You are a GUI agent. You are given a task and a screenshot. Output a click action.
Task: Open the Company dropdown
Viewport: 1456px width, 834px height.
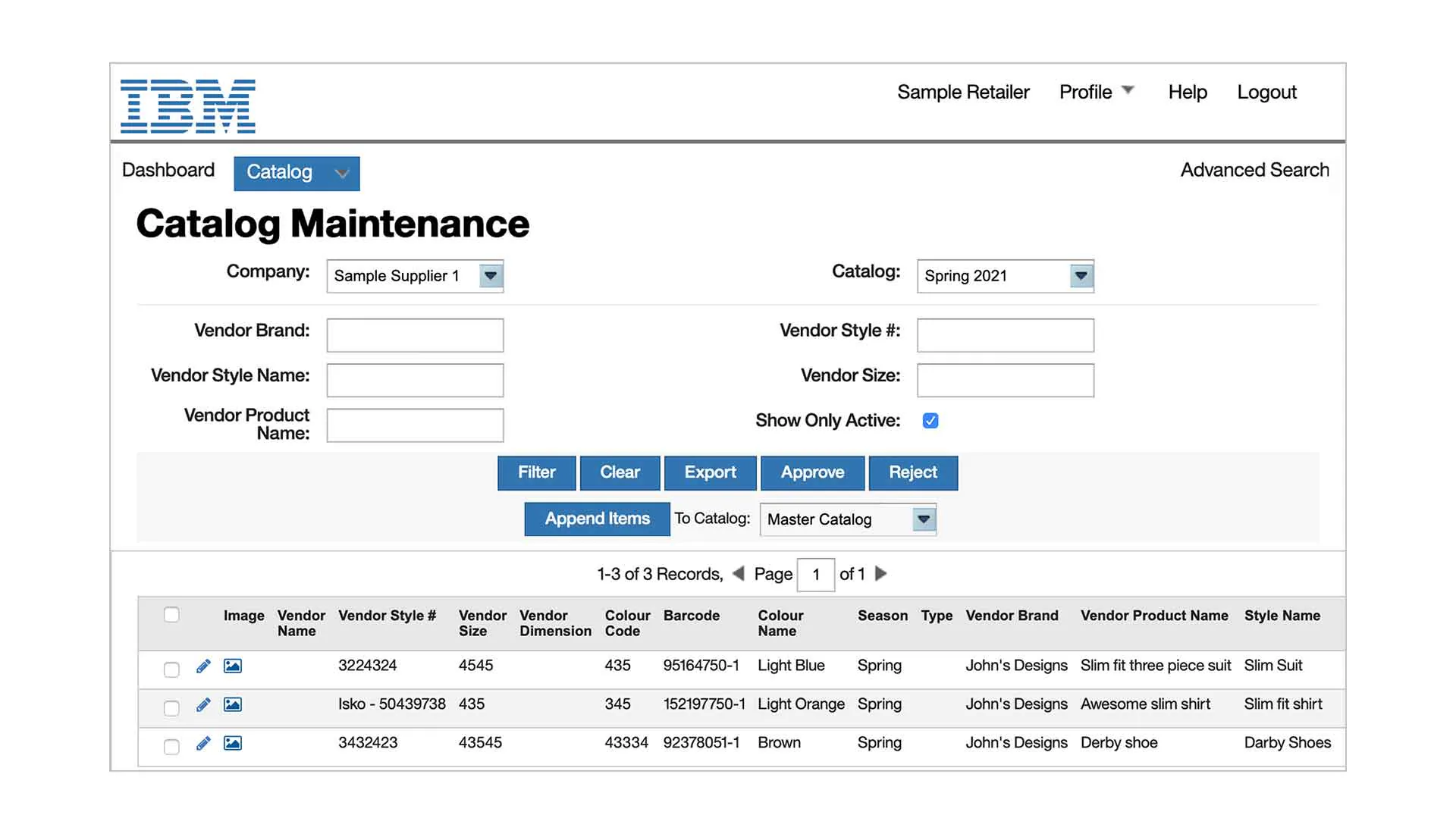click(x=491, y=276)
